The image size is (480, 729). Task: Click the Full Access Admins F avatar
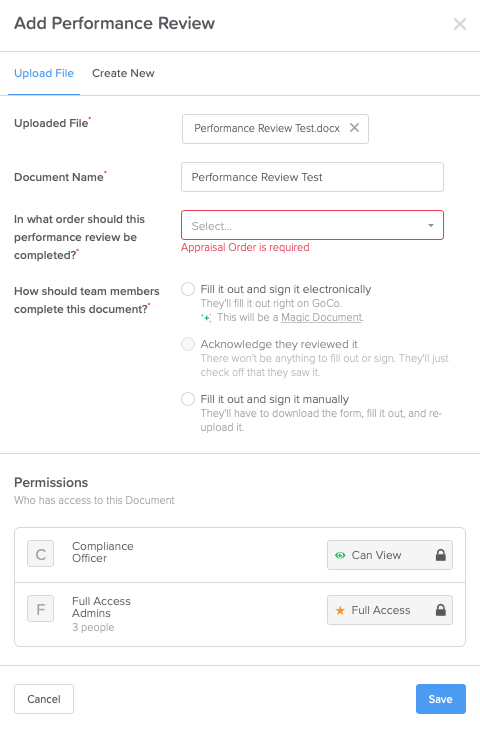coord(40,608)
